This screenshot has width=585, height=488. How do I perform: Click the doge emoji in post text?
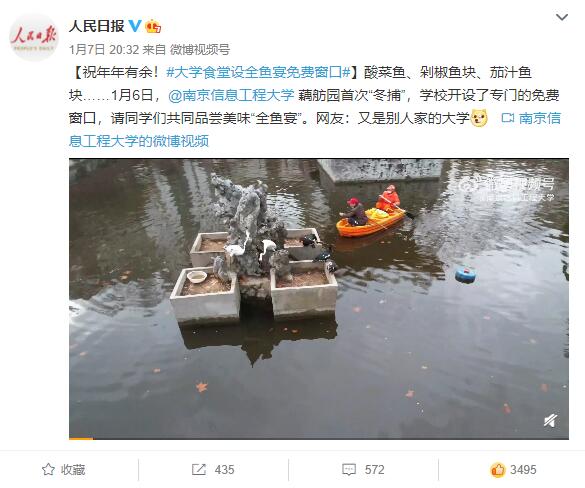pyautogui.click(x=479, y=118)
